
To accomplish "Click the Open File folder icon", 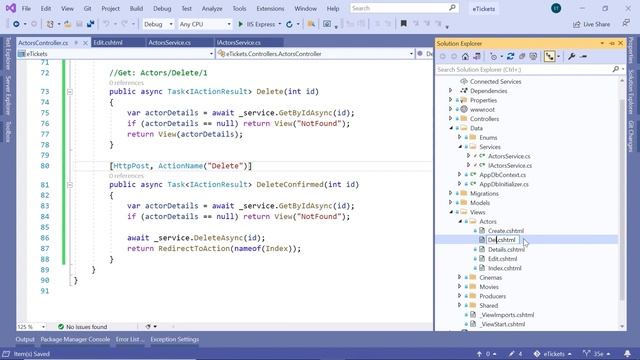I will (x=68, y=24).
